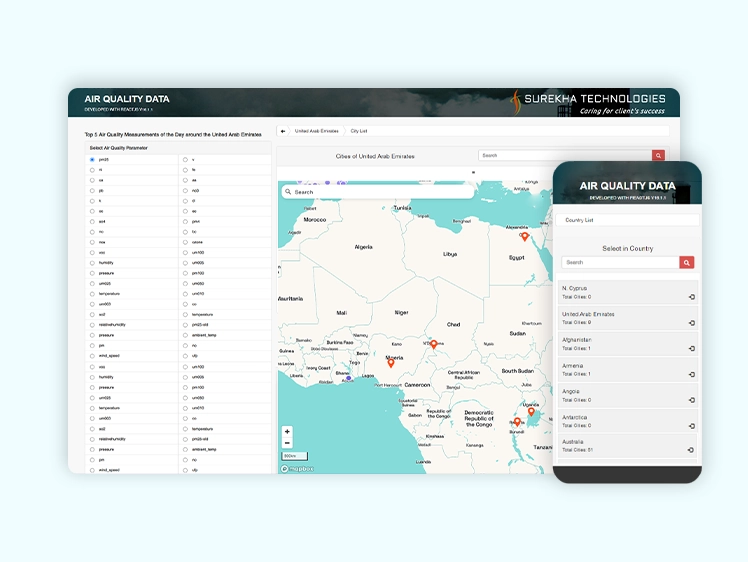
Task: Click the back arrow in the breadcrumb bar
Action: [283, 131]
